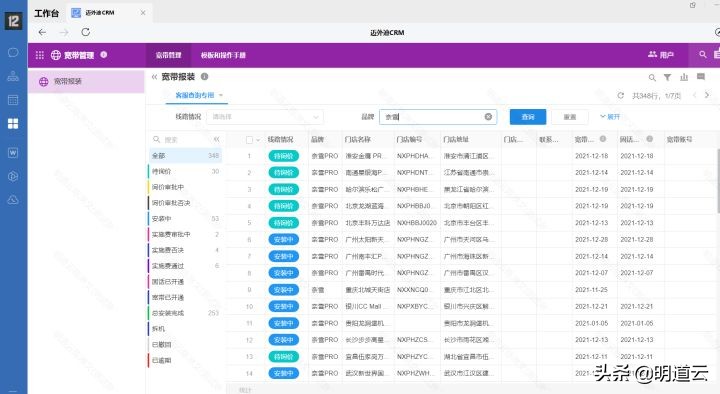The width and height of the screenshot is (720, 394).
Task: Click the search icon in purple bar
Action: [x=703, y=55]
